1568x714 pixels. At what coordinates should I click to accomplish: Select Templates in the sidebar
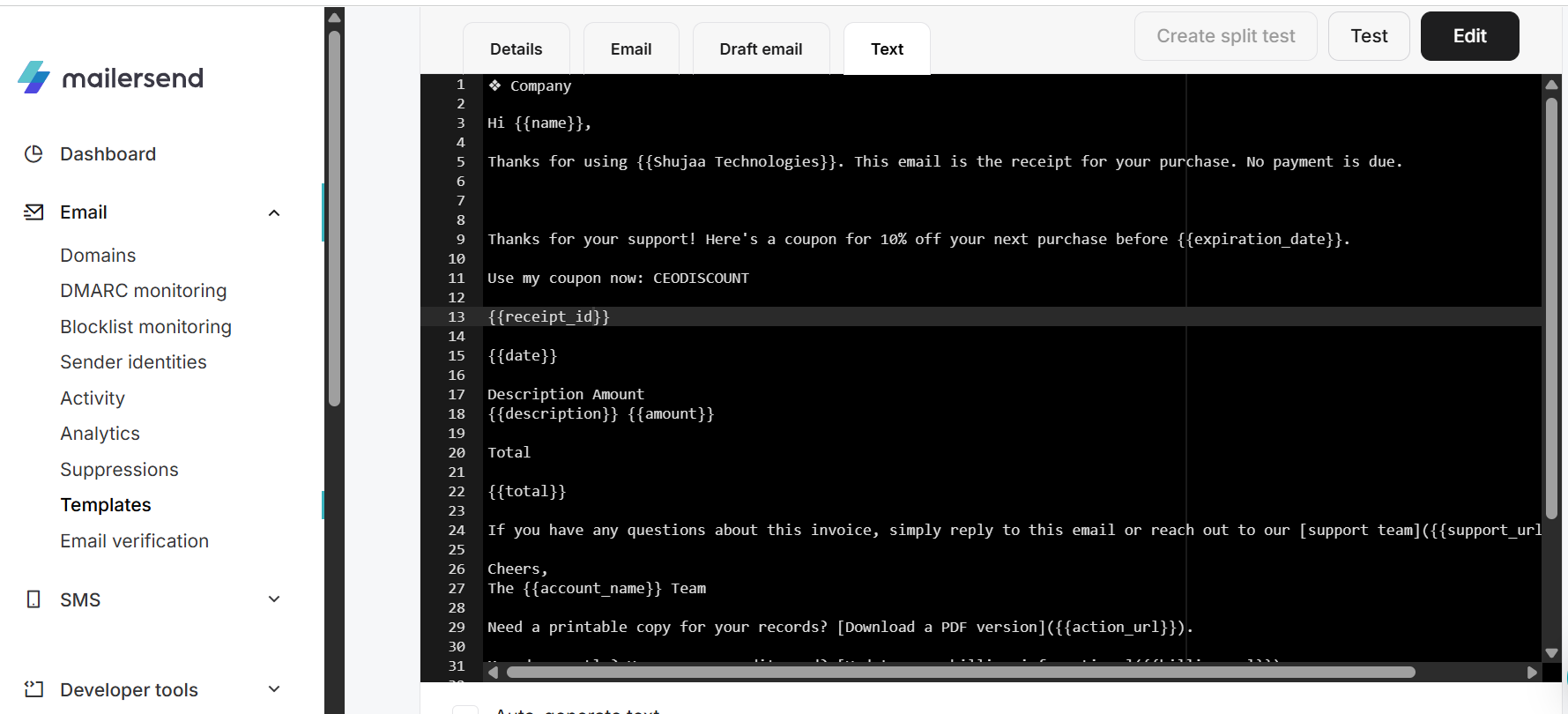(106, 505)
